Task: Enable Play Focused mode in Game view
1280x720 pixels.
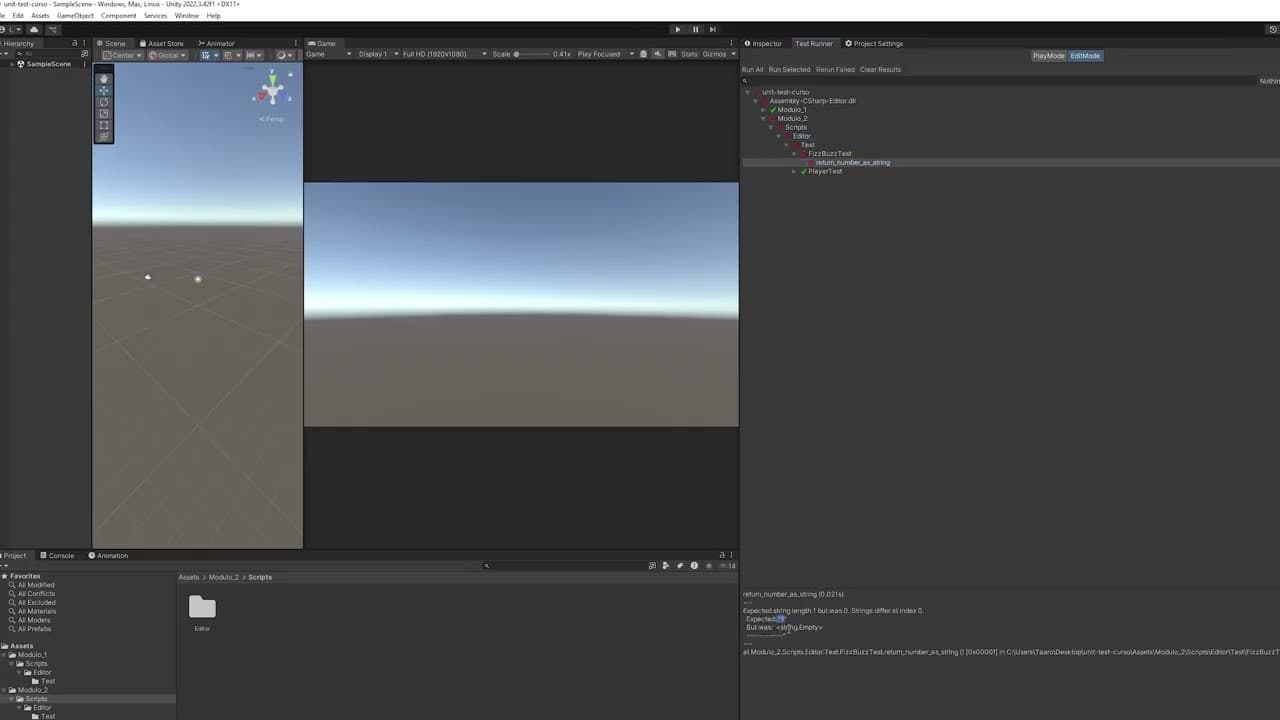Action: coord(598,54)
